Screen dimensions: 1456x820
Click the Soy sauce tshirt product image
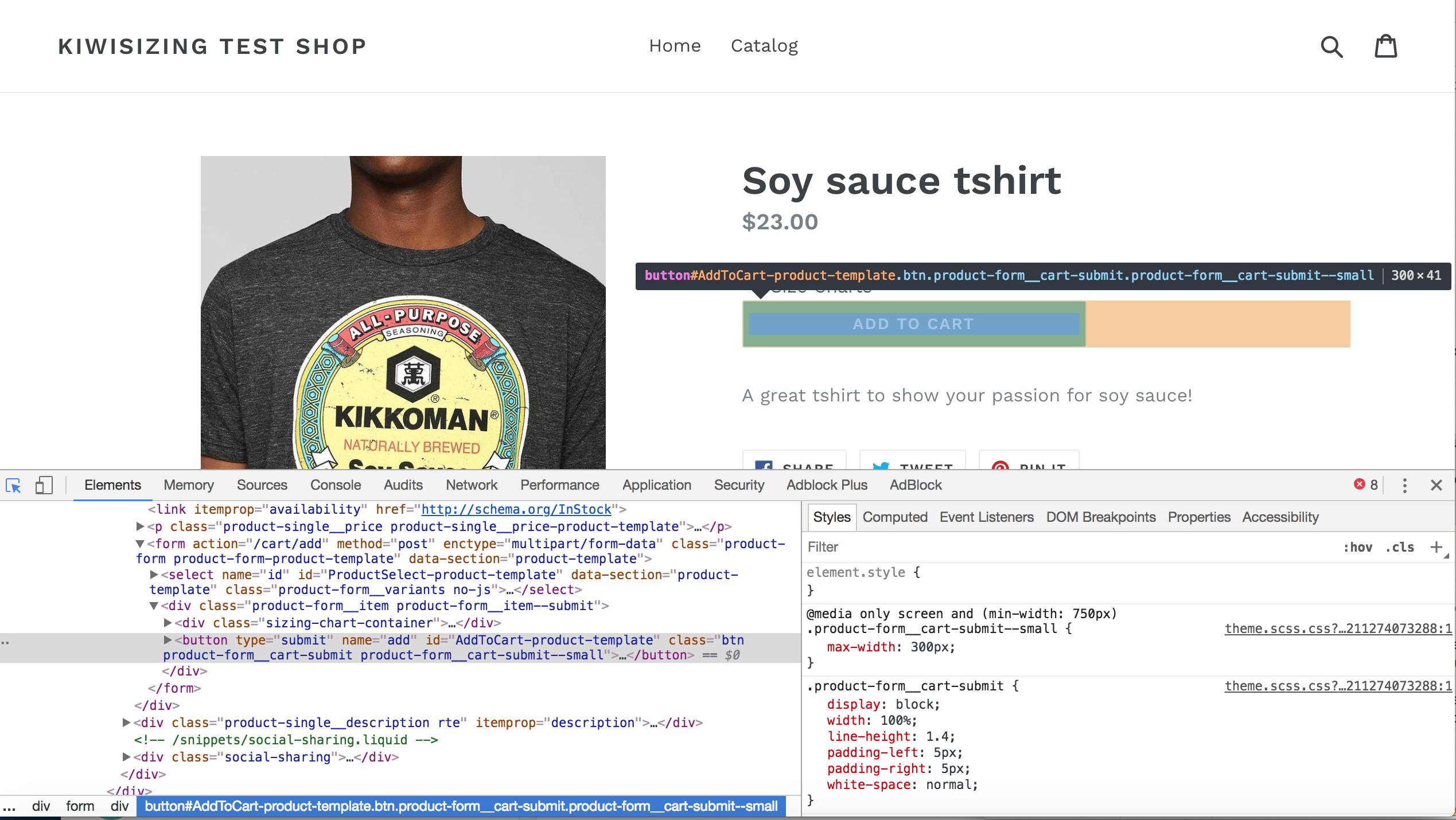[x=403, y=313]
